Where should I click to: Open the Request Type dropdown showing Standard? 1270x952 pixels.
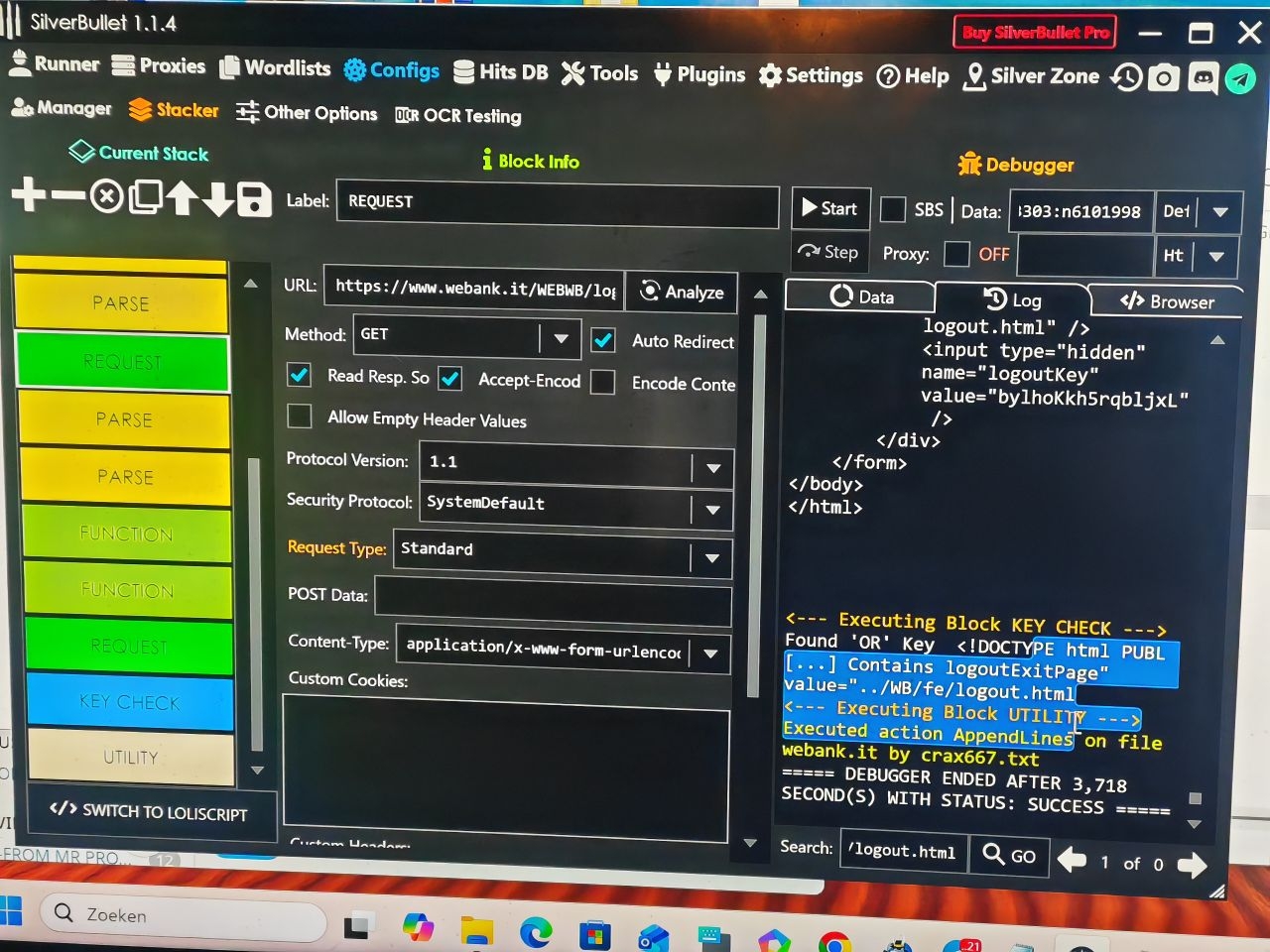point(563,553)
